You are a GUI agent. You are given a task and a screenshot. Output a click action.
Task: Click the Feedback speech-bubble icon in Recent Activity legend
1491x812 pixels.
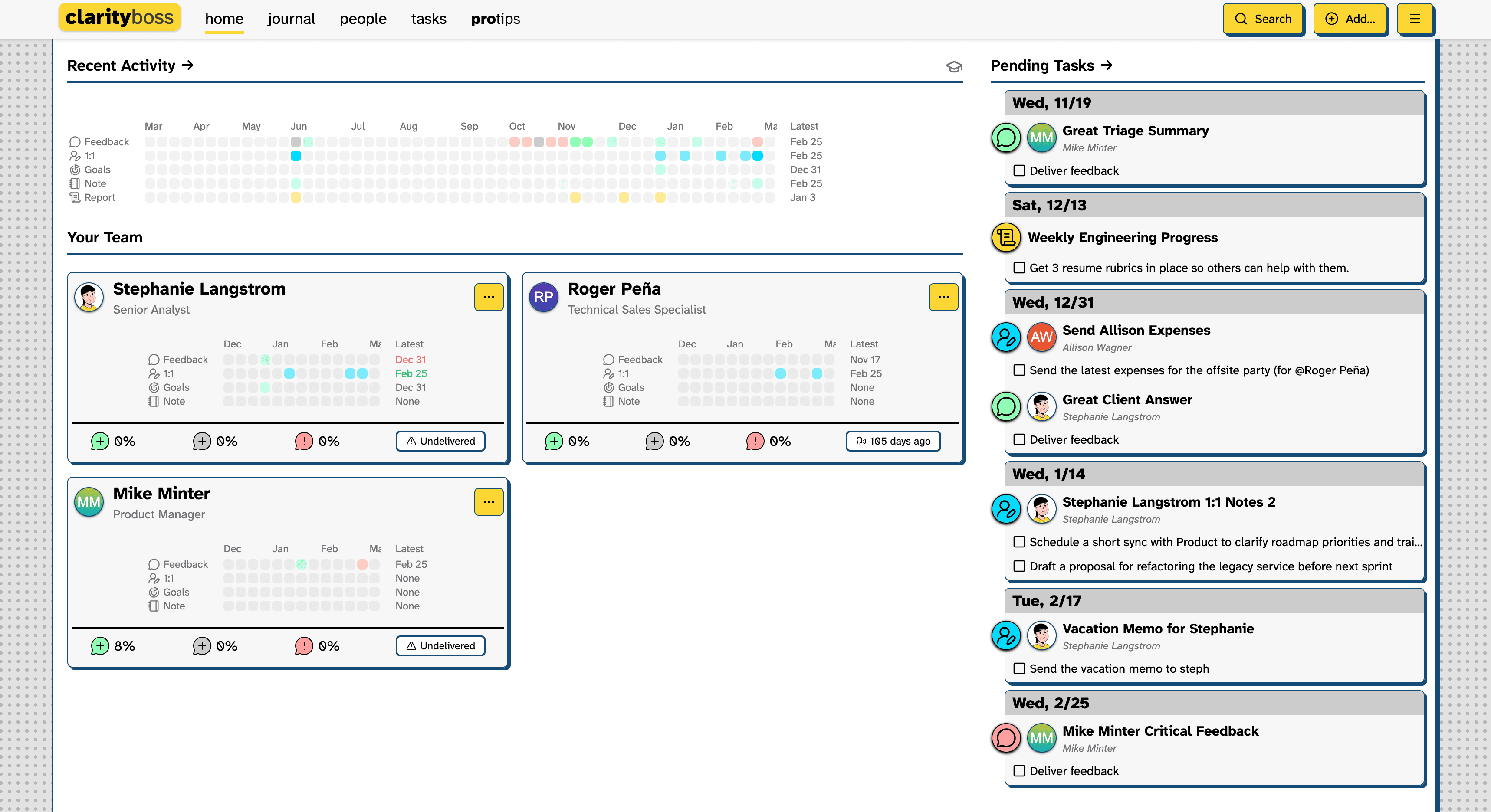[x=74, y=141]
